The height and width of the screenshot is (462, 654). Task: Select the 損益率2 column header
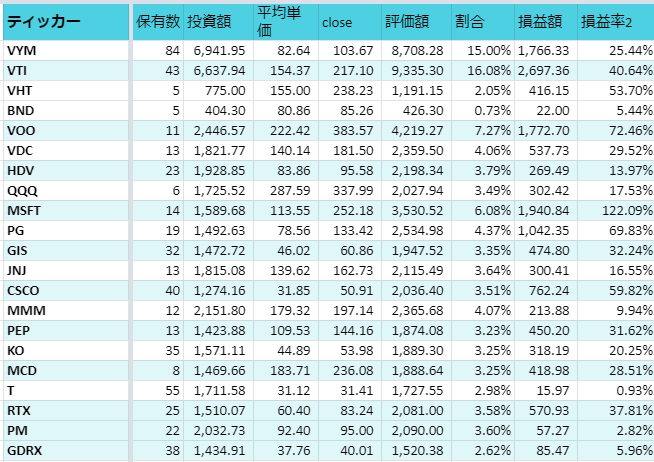[x=616, y=22]
